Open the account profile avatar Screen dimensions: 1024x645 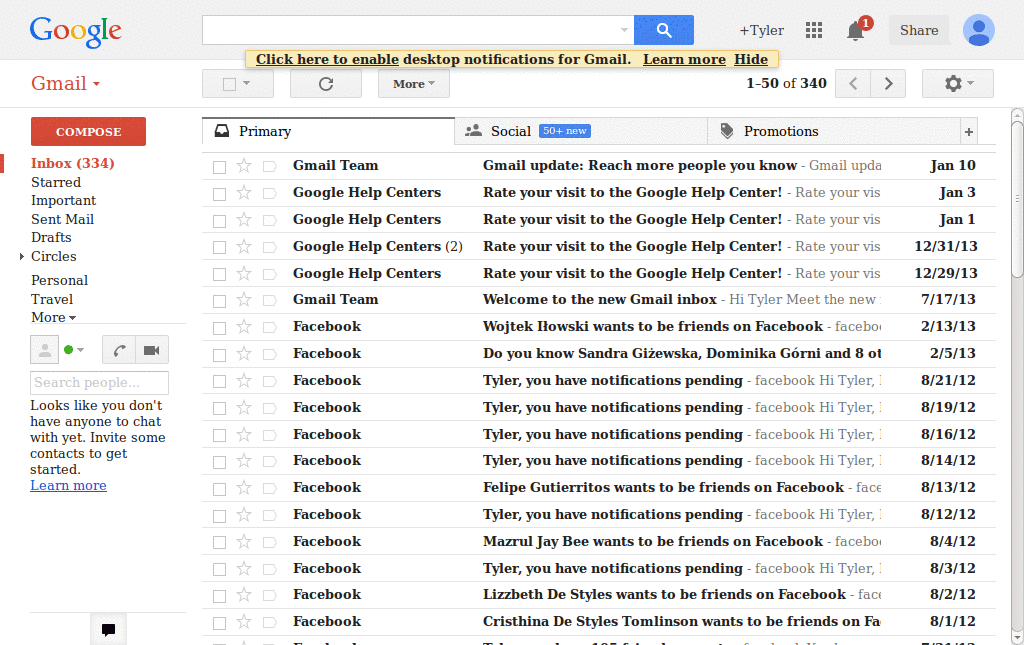point(978,30)
